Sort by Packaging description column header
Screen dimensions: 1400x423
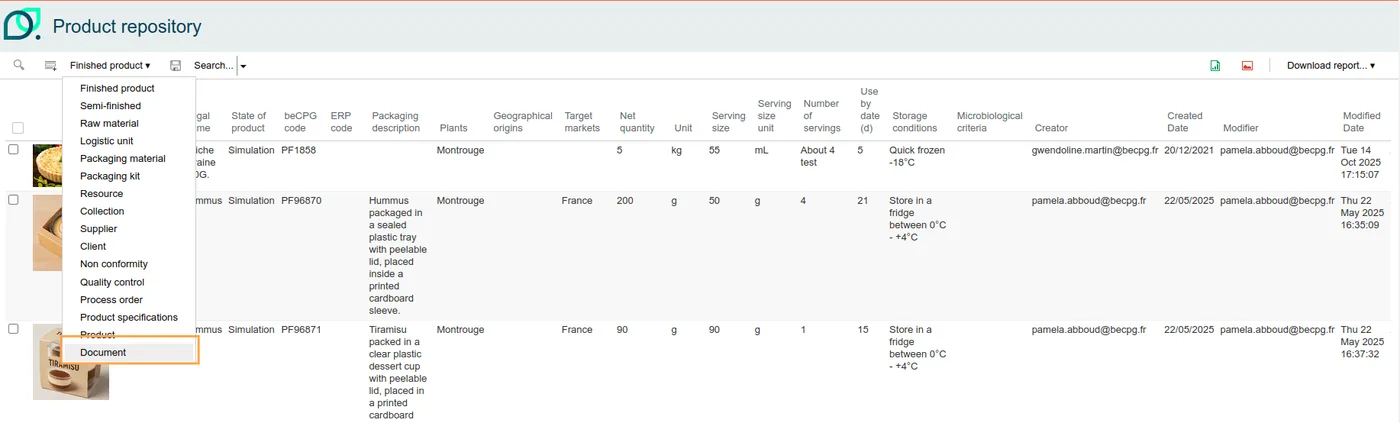click(396, 122)
